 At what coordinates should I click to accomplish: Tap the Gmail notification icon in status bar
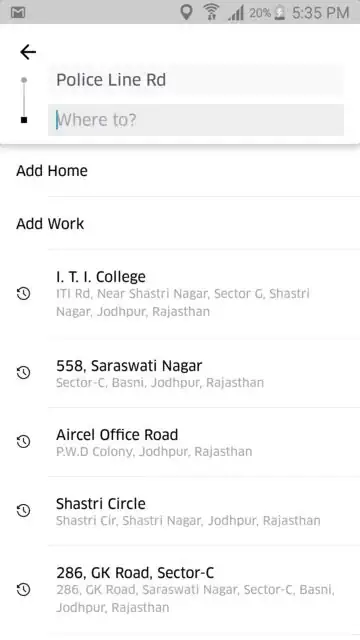18,13
